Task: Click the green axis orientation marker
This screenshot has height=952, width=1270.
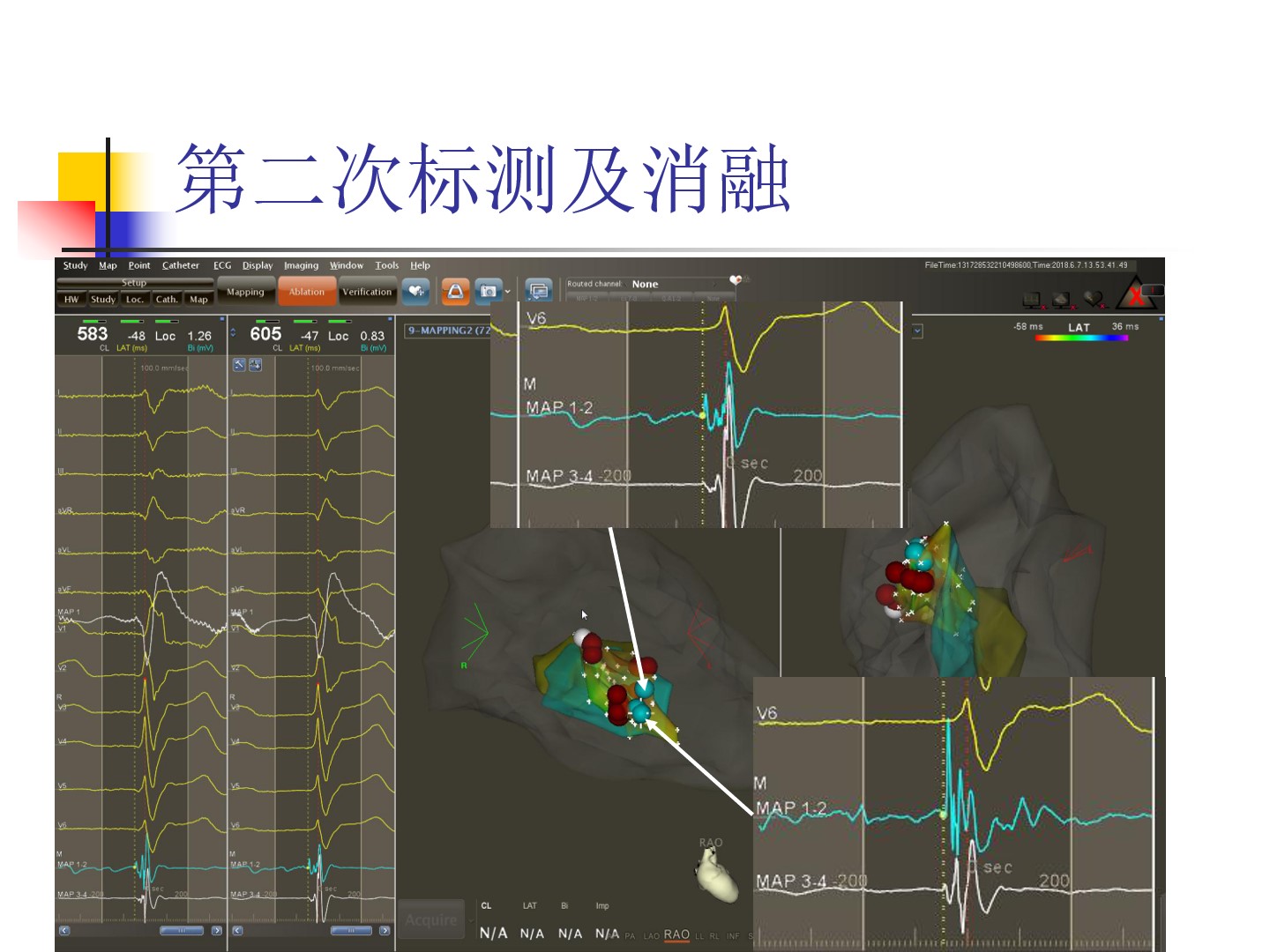Action: (x=474, y=635)
